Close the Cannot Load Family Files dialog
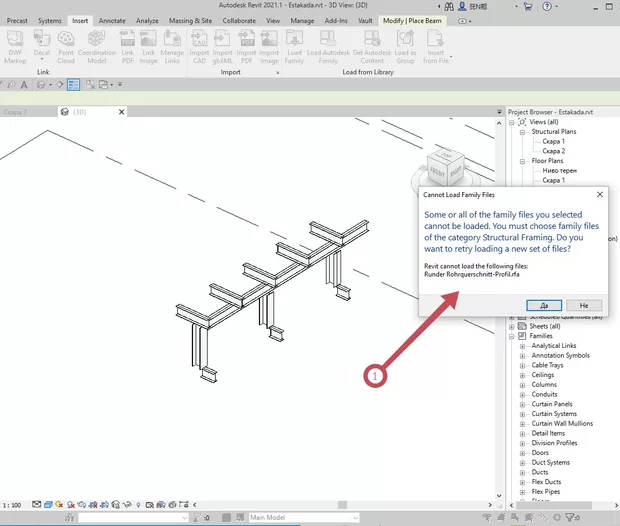620x526 pixels. [599, 195]
